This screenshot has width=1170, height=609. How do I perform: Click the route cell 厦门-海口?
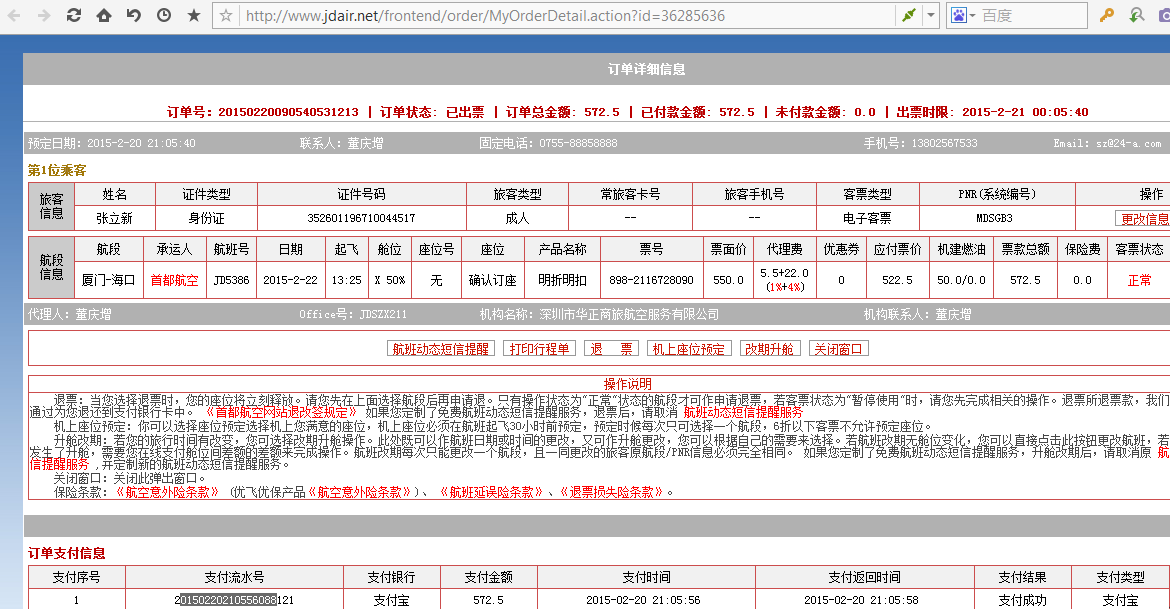[x=108, y=280]
